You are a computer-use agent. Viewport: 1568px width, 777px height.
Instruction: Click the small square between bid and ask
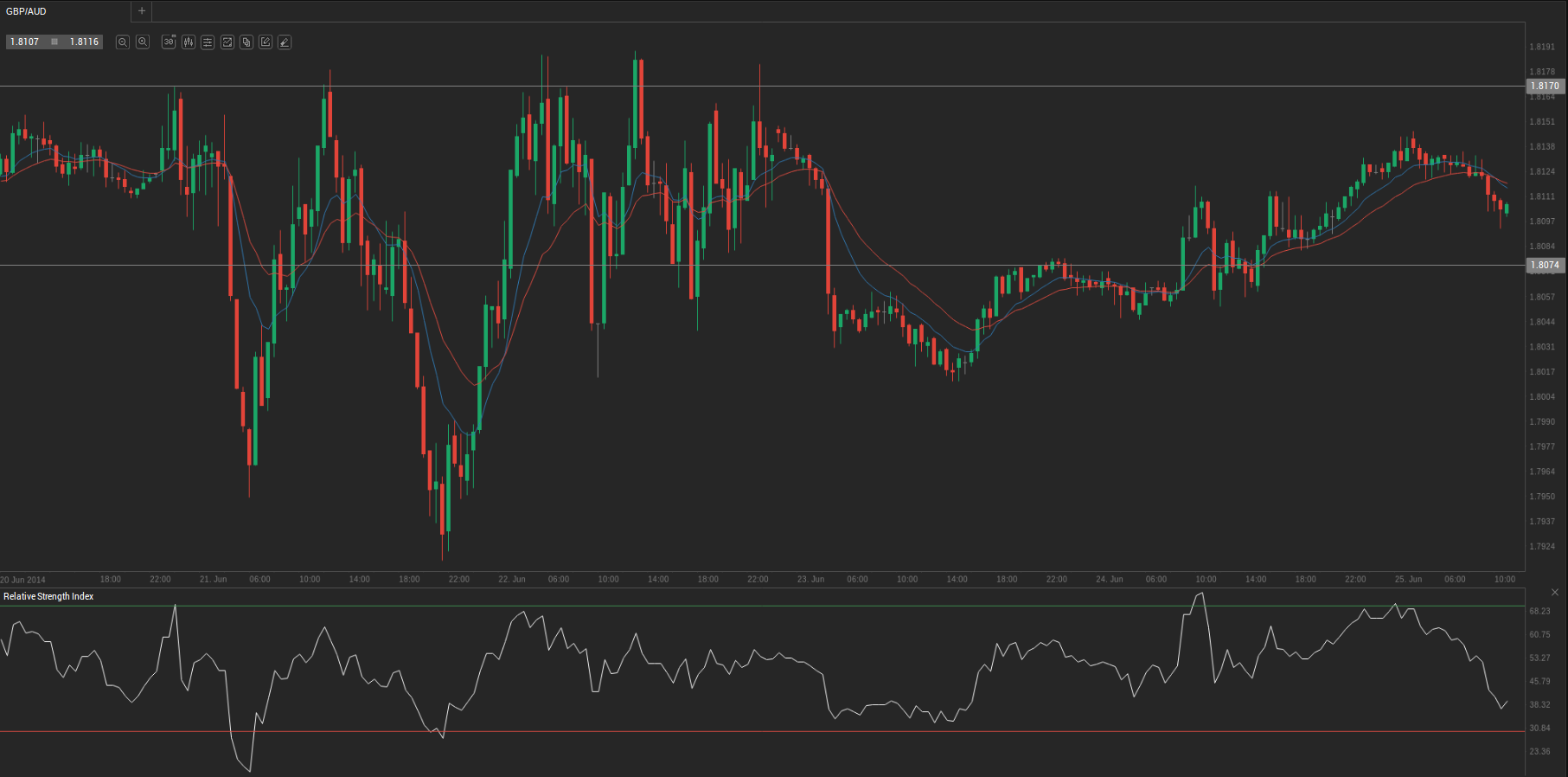[54, 42]
